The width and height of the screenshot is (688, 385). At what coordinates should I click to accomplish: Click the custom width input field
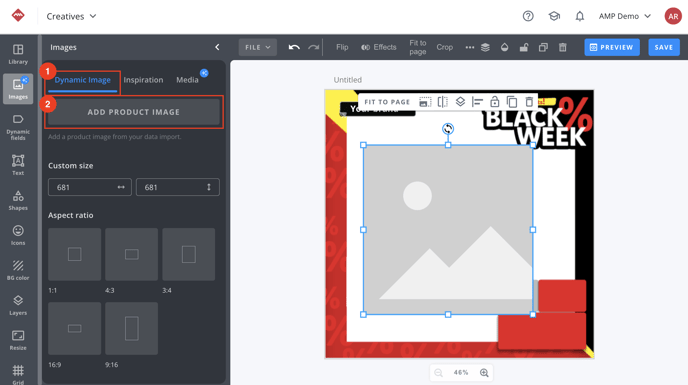tap(90, 187)
